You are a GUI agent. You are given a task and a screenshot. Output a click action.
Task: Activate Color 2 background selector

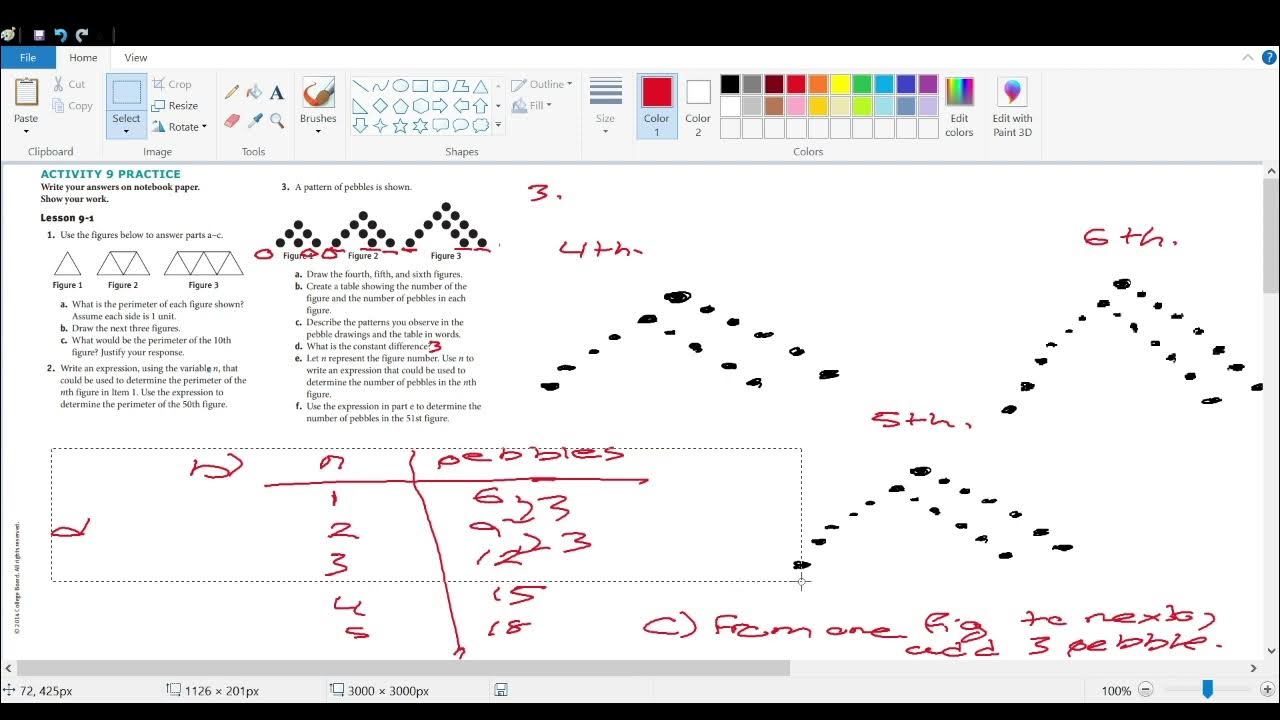(x=698, y=106)
